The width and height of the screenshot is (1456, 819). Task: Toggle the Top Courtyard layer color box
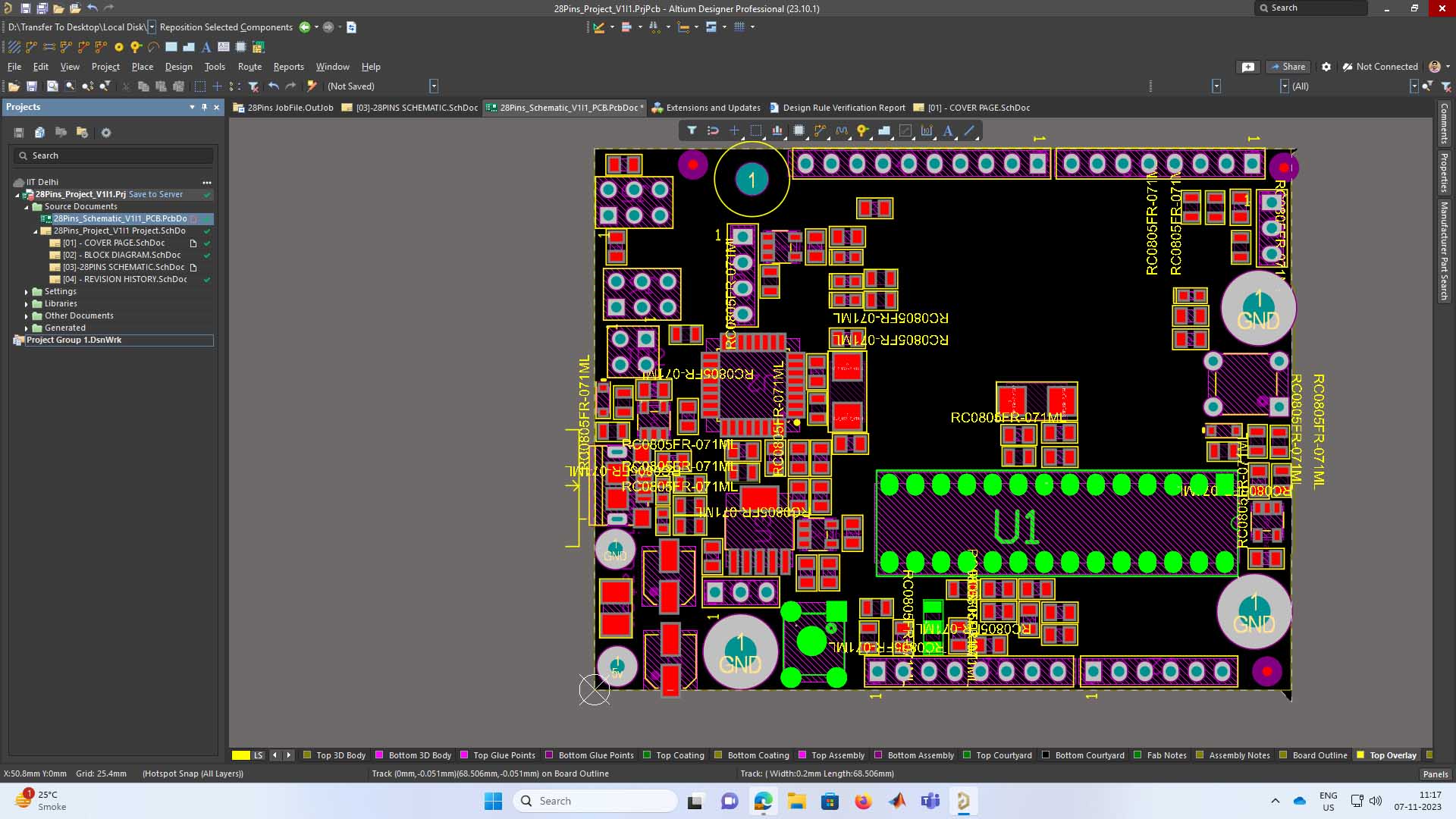(x=967, y=755)
